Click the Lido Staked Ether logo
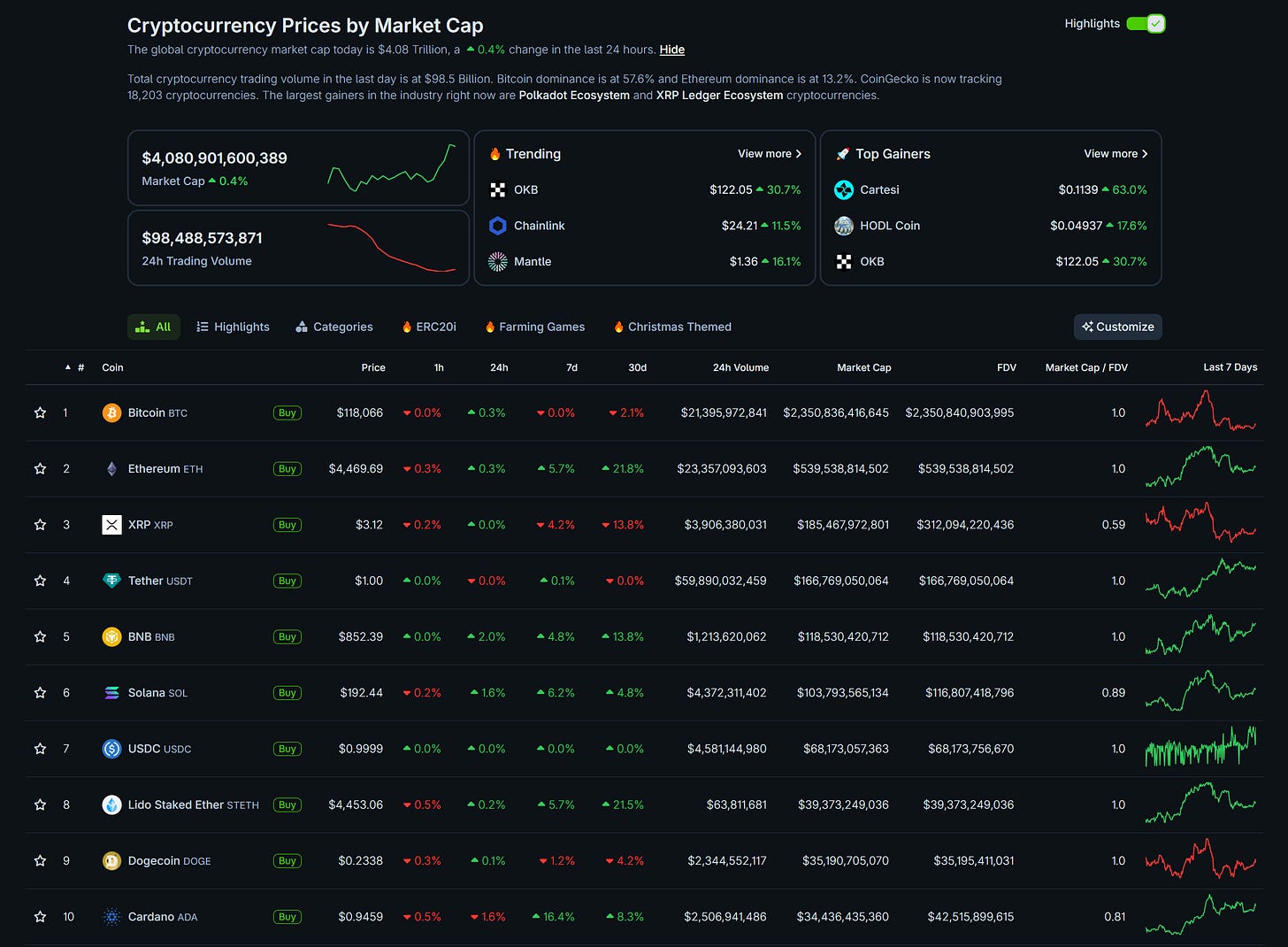Image resolution: width=1288 pixels, height=947 pixels. 111,805
